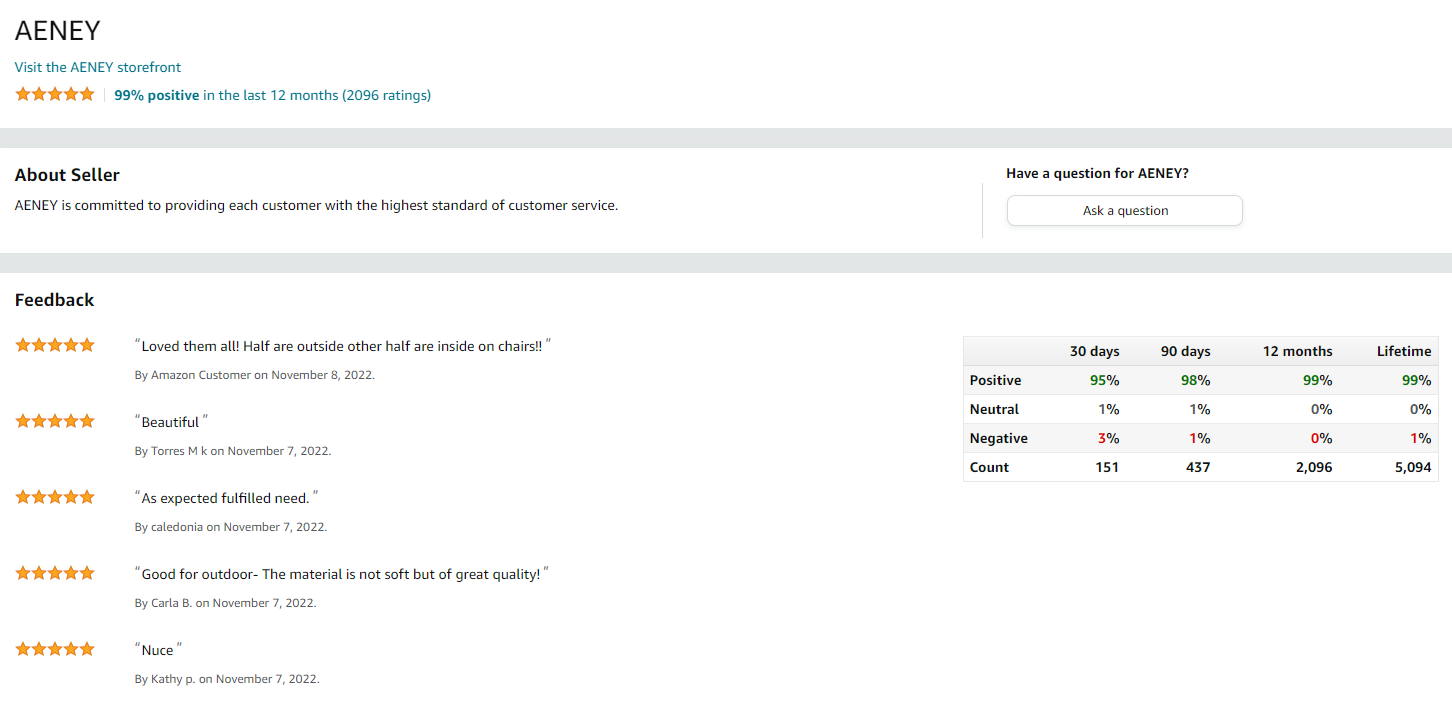The height and width of the screenshot is (702, 1452).
Task: Click the 'Neutral' row label
Action: (x=995, y=409)
